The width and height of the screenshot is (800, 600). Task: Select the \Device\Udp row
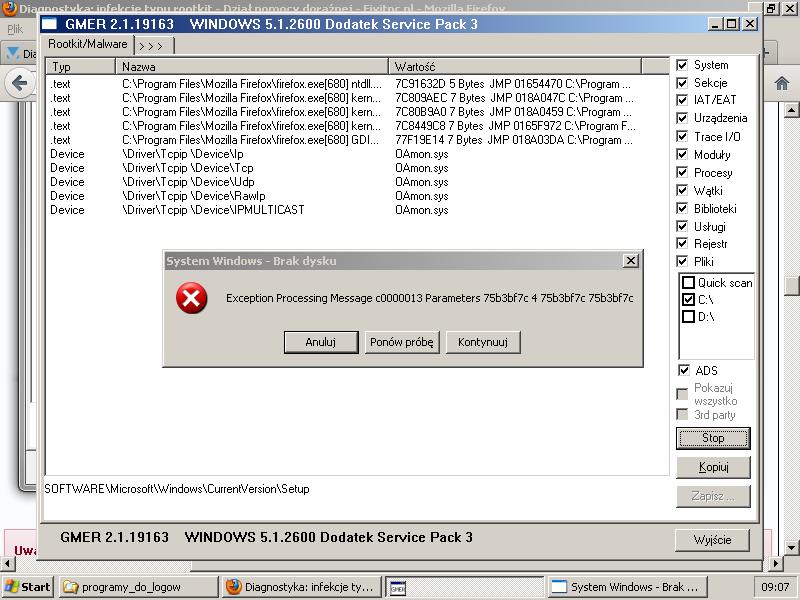click(357, 182)
